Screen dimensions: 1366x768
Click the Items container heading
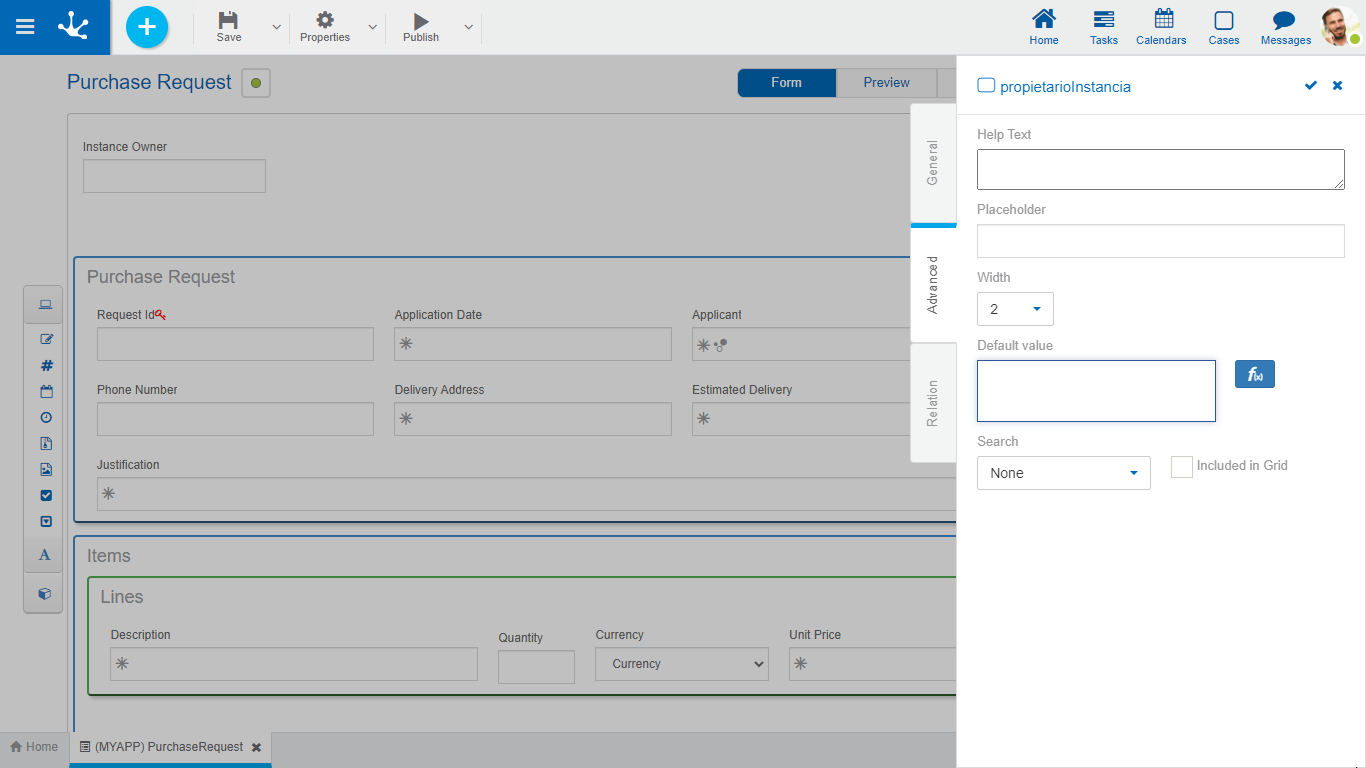click(x=109, y=556)
